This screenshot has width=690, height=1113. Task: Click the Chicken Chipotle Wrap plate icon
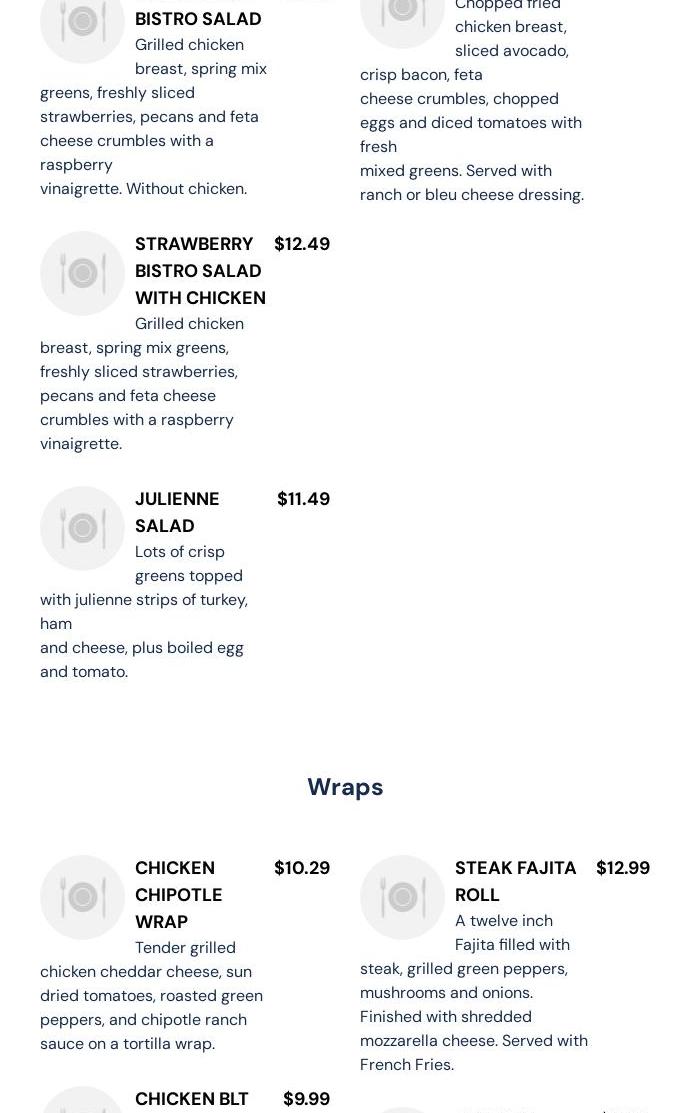(82, 897)
